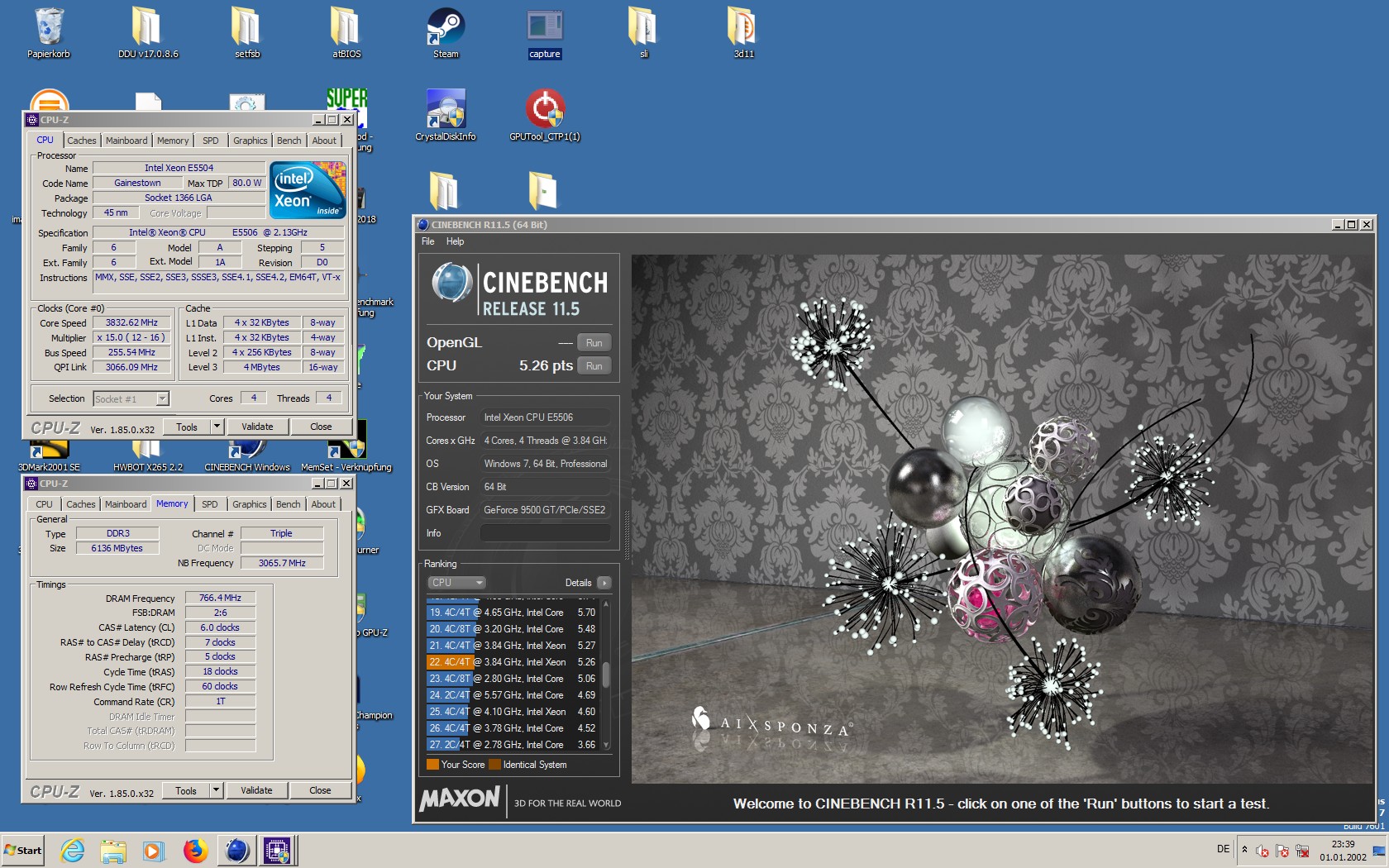Click the Core Speed value 3832.62 MHz
Screen dimensions: 1389x868
[131, 322]
